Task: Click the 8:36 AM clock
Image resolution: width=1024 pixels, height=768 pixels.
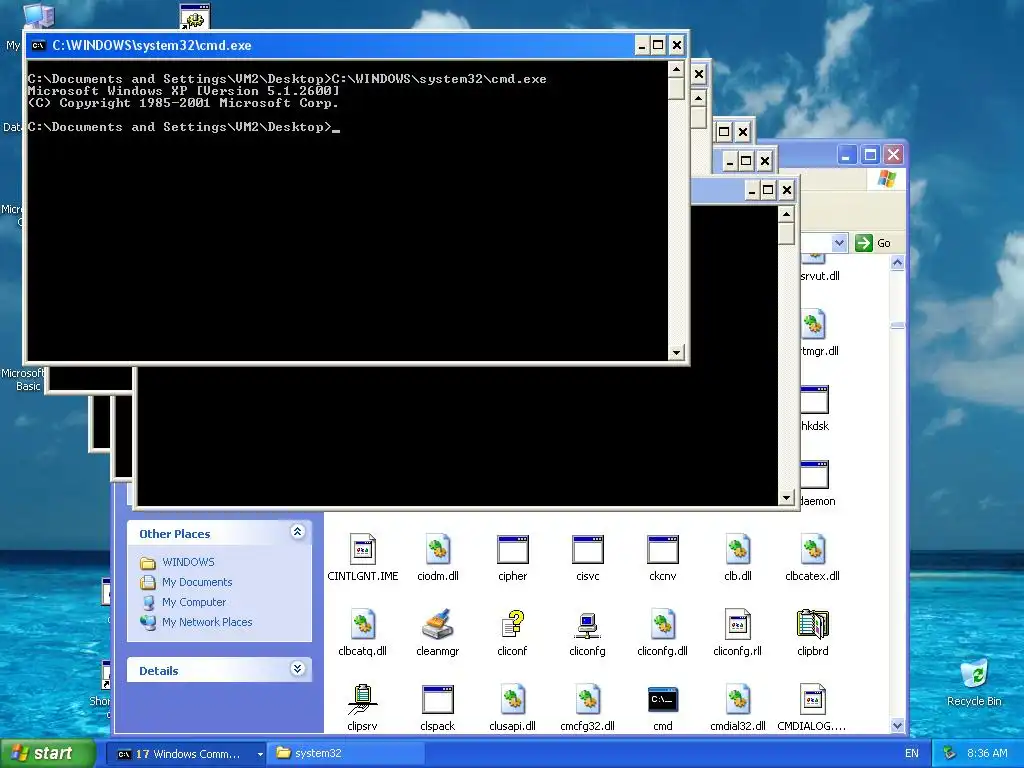Action: pyautogui.click(x=987, y=754)
